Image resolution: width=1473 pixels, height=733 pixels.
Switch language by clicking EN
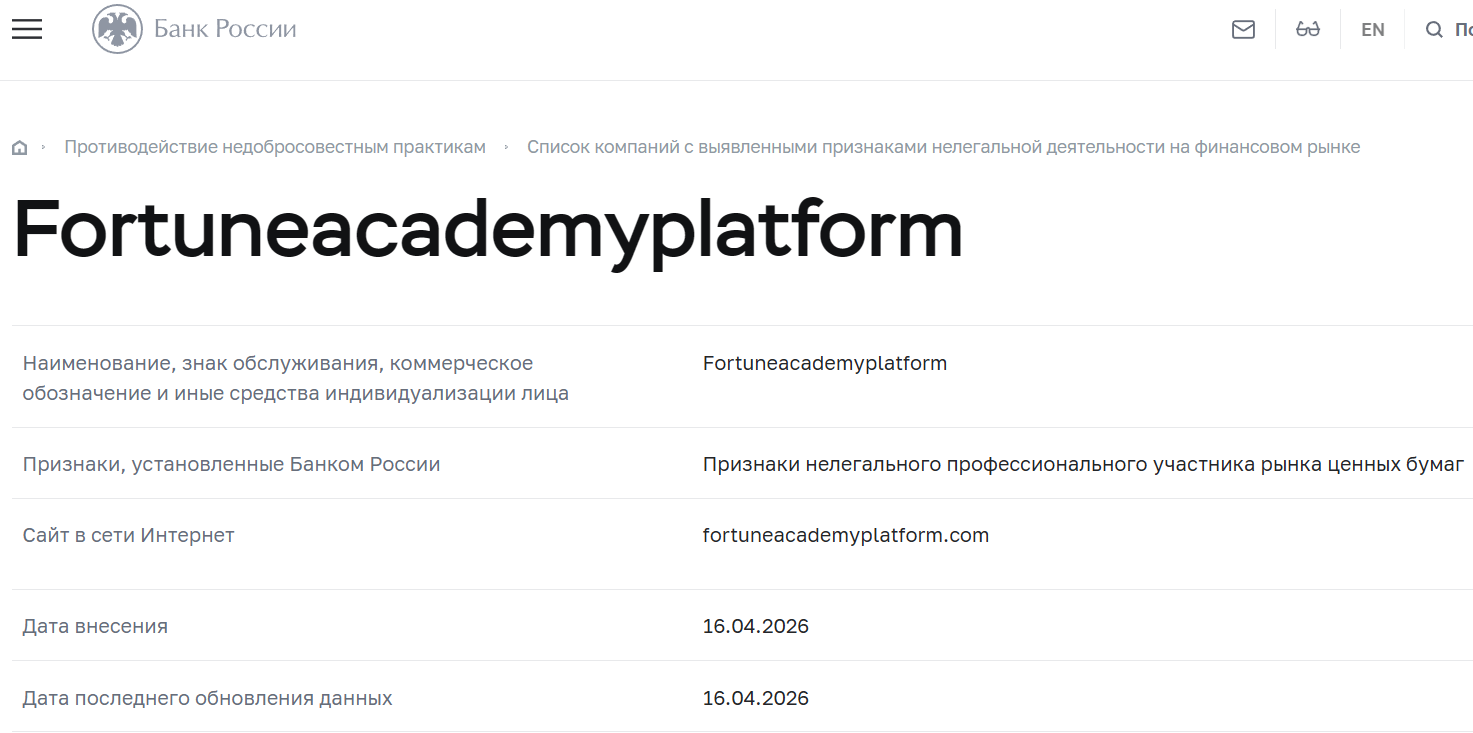coord(1372,29)
